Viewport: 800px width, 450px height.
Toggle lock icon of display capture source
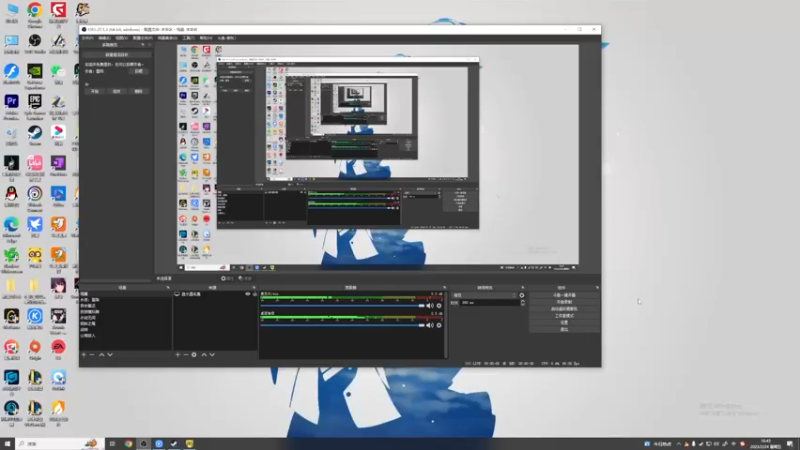[255, 294]
